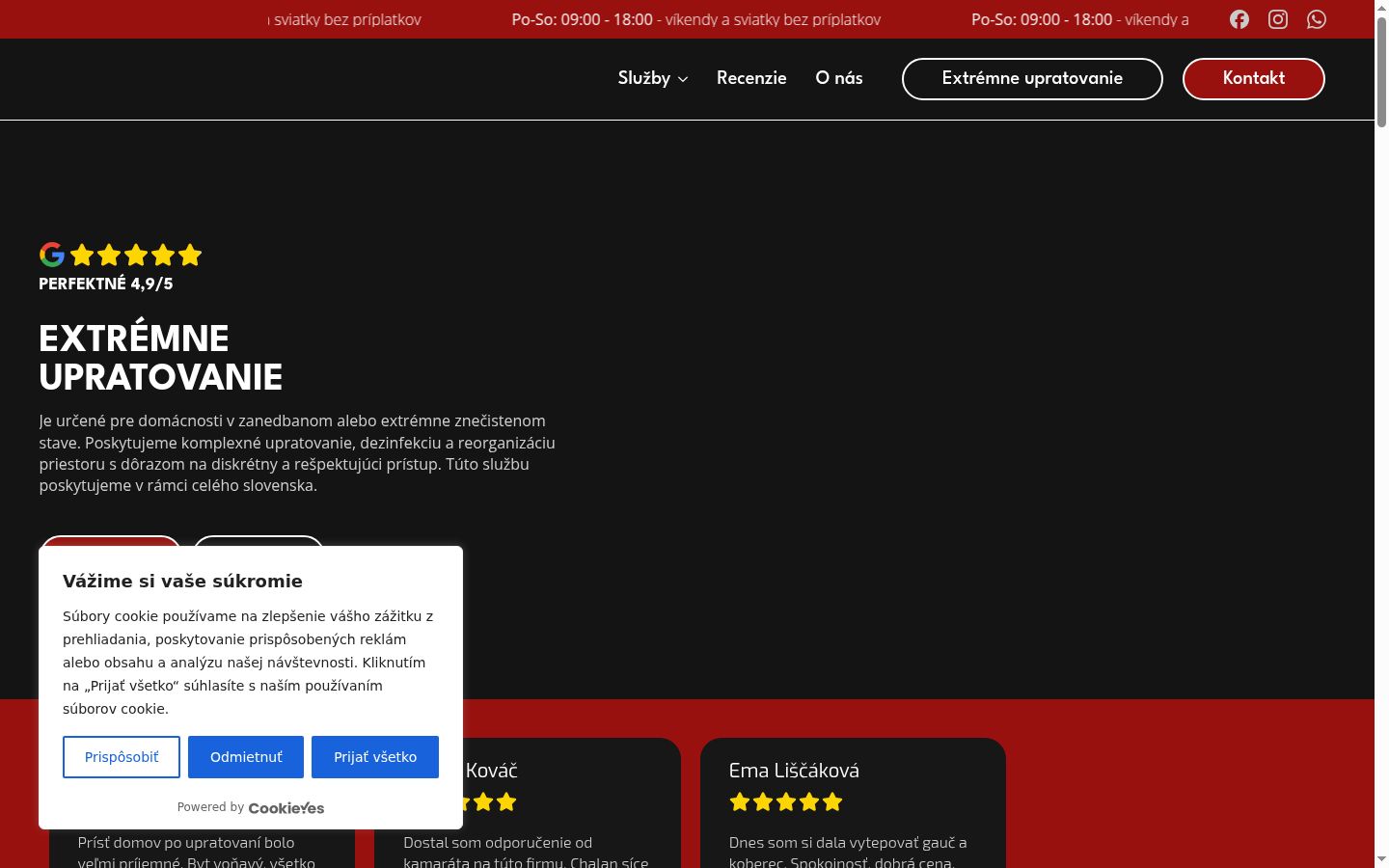
Task: Click the Ema Liščáková reviewer name
Action: pyautogui.click(x=794, y=771)
